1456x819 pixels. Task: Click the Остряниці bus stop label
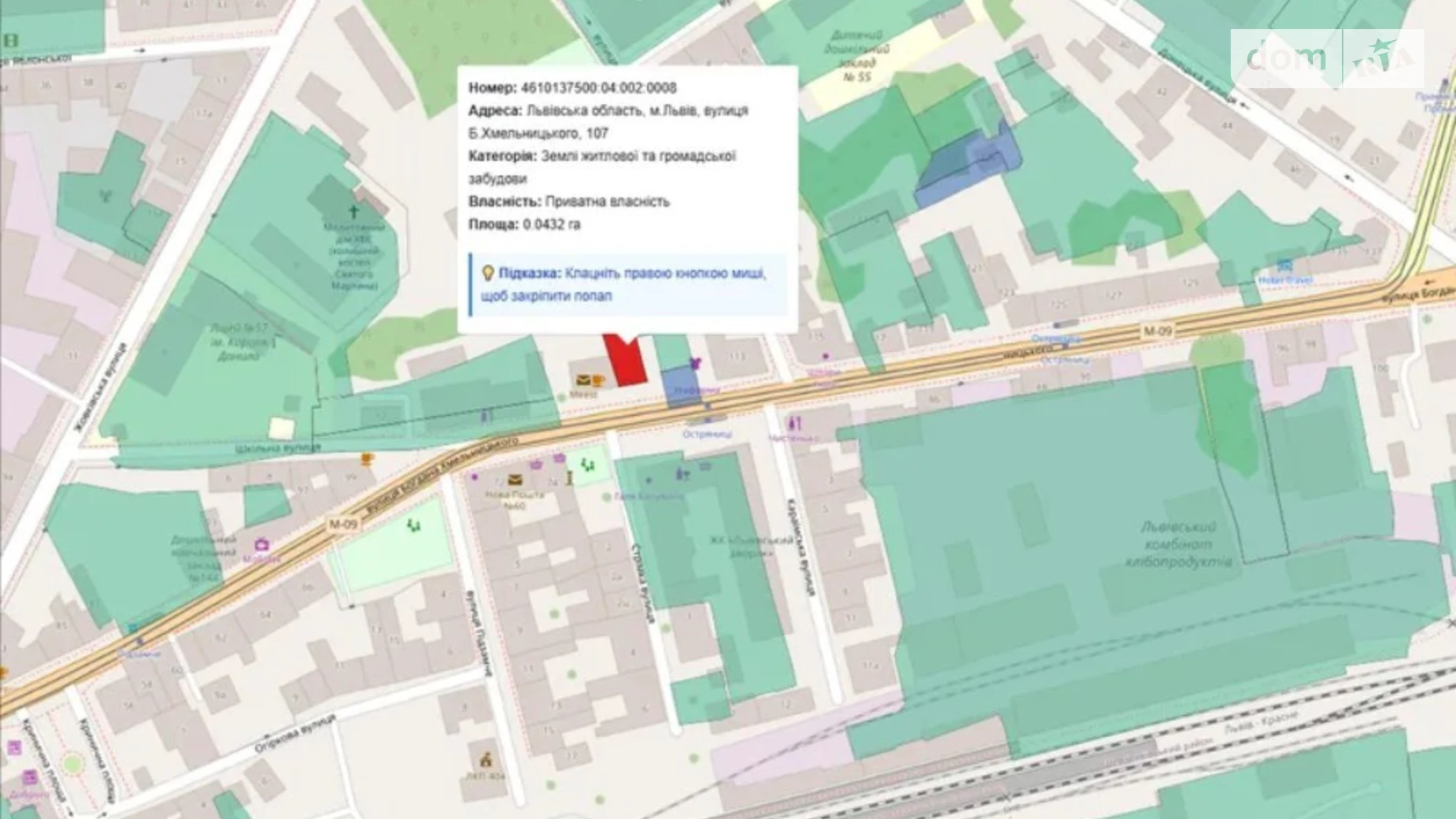[x=708, y=434]
